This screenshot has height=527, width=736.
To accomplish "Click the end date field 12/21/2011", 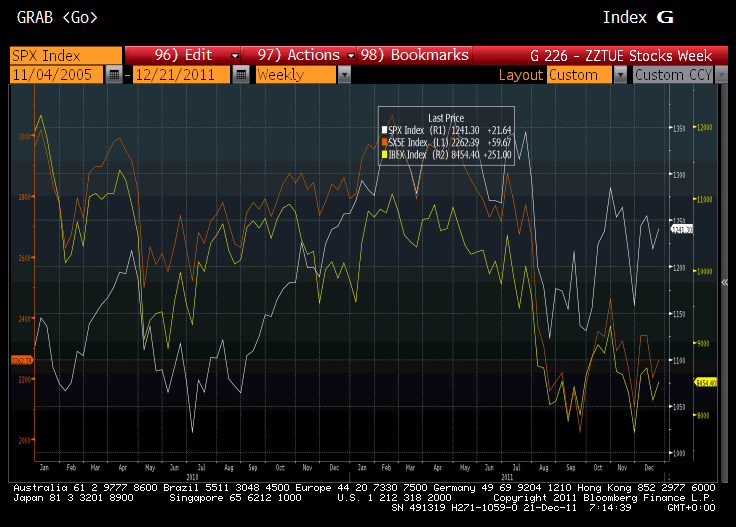I will 182,75.
